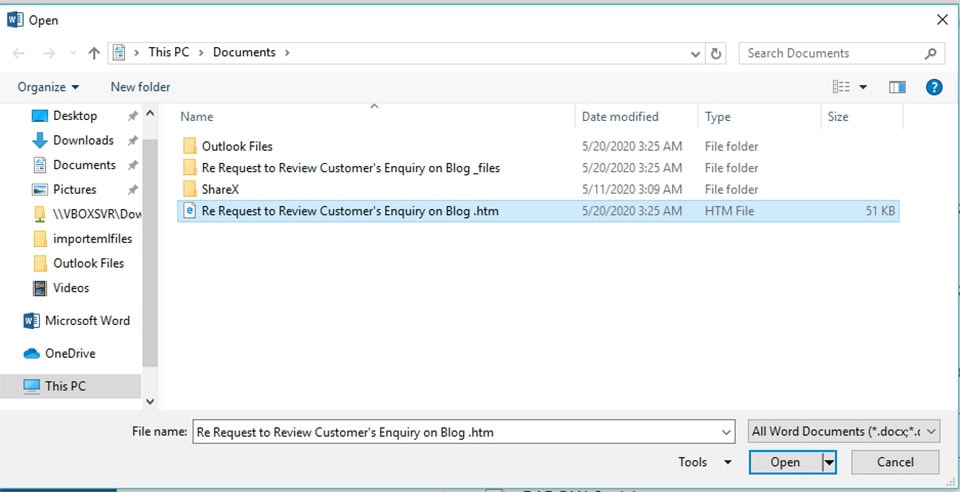Open importemlfiles folder in sidebar
The width and height of the screenshot is (960, 492).
coord(82,239)
